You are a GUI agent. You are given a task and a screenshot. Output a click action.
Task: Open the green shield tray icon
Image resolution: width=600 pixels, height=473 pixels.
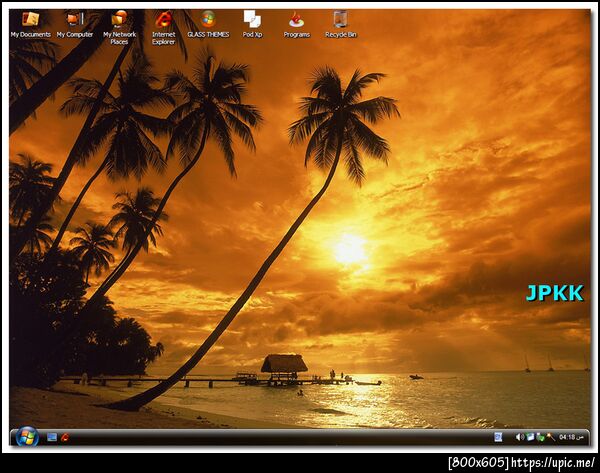point(540,437)
